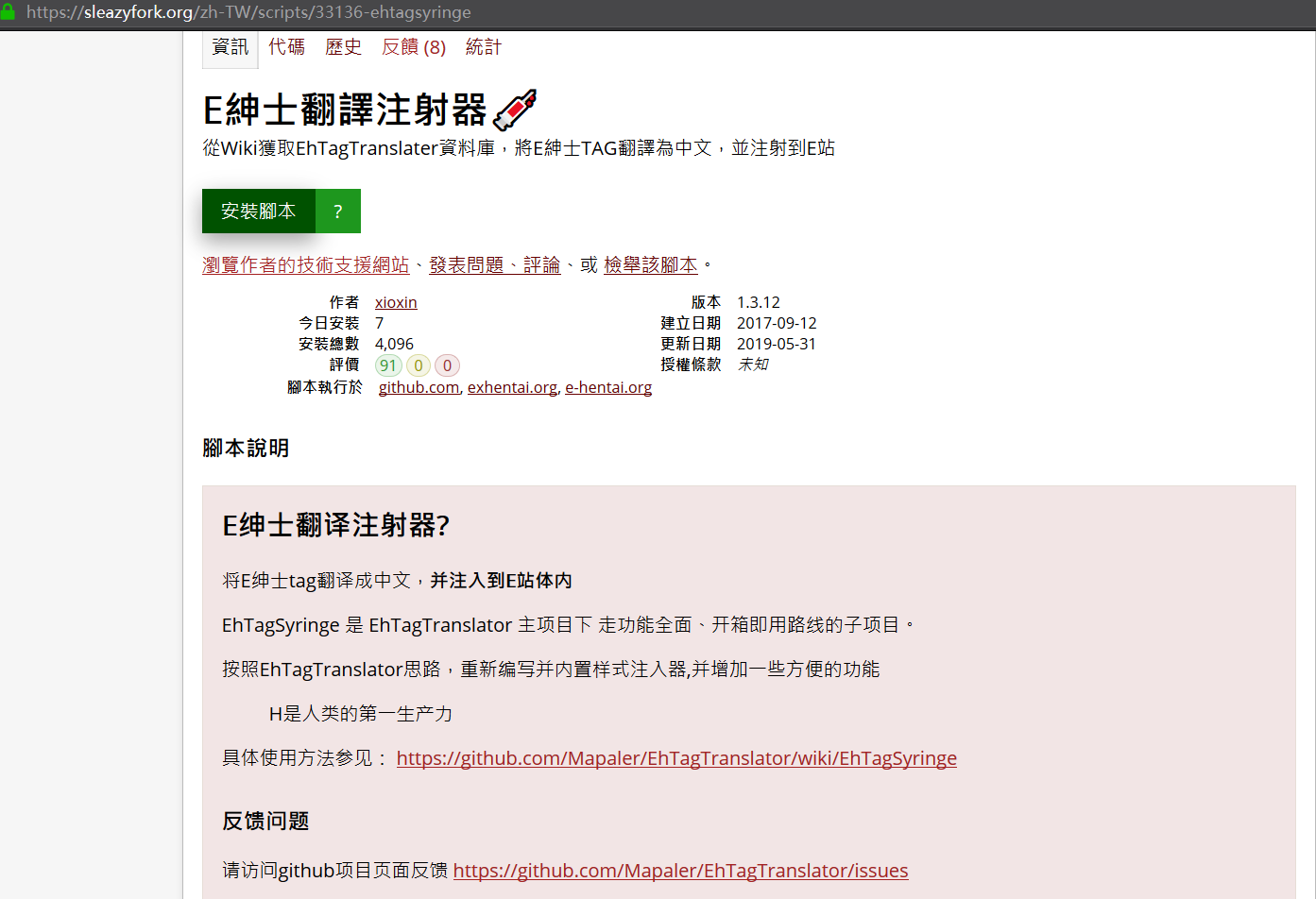This screenshot has height=899, width=1316.
Task: Click the page URL in address bar
Action: 248,12
